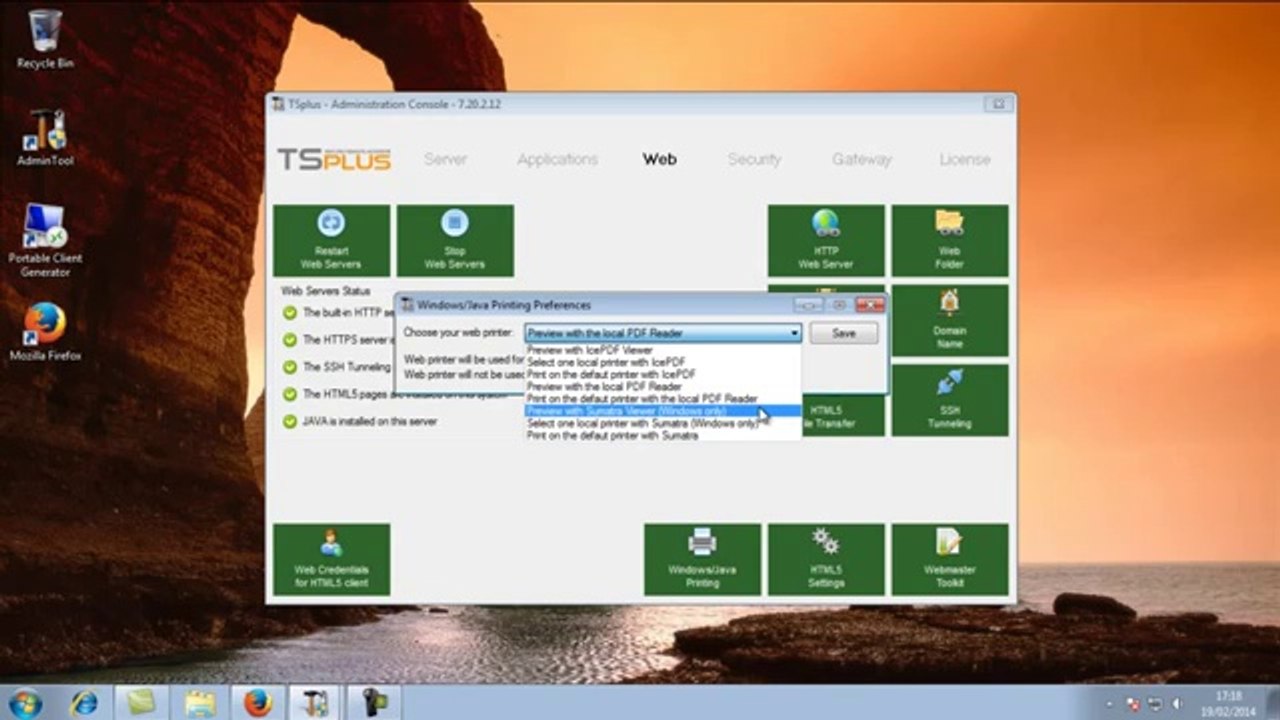Click the taskbar clock showing 17:18
Image resolution: width=1280 pixels, height=720 pixels.
tap(1228, 702)
